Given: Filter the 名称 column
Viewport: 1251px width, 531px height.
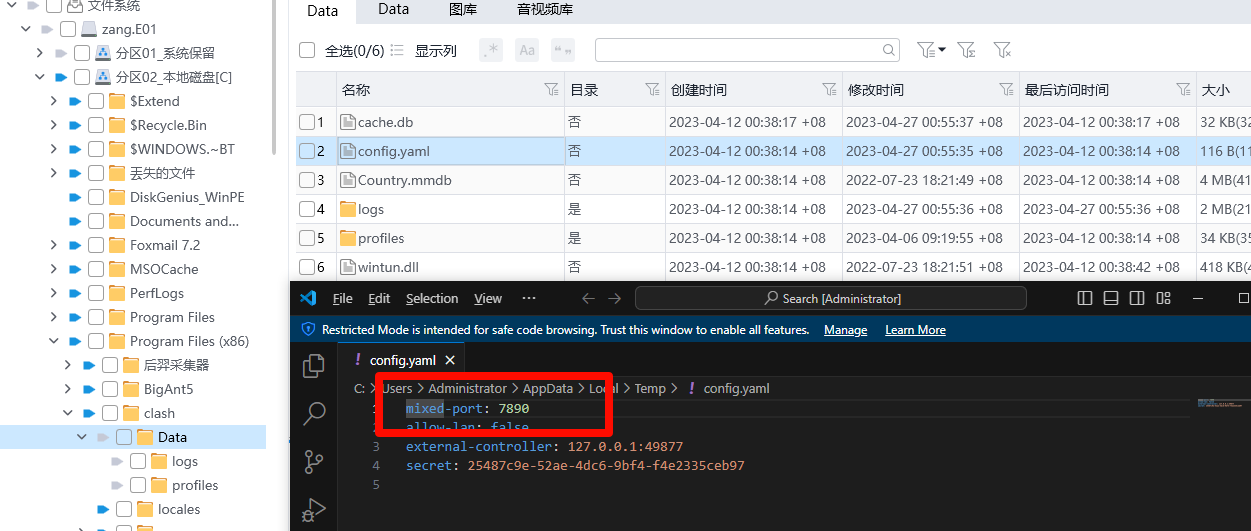Looking at the screenshot, I should [x=551, y=89].
